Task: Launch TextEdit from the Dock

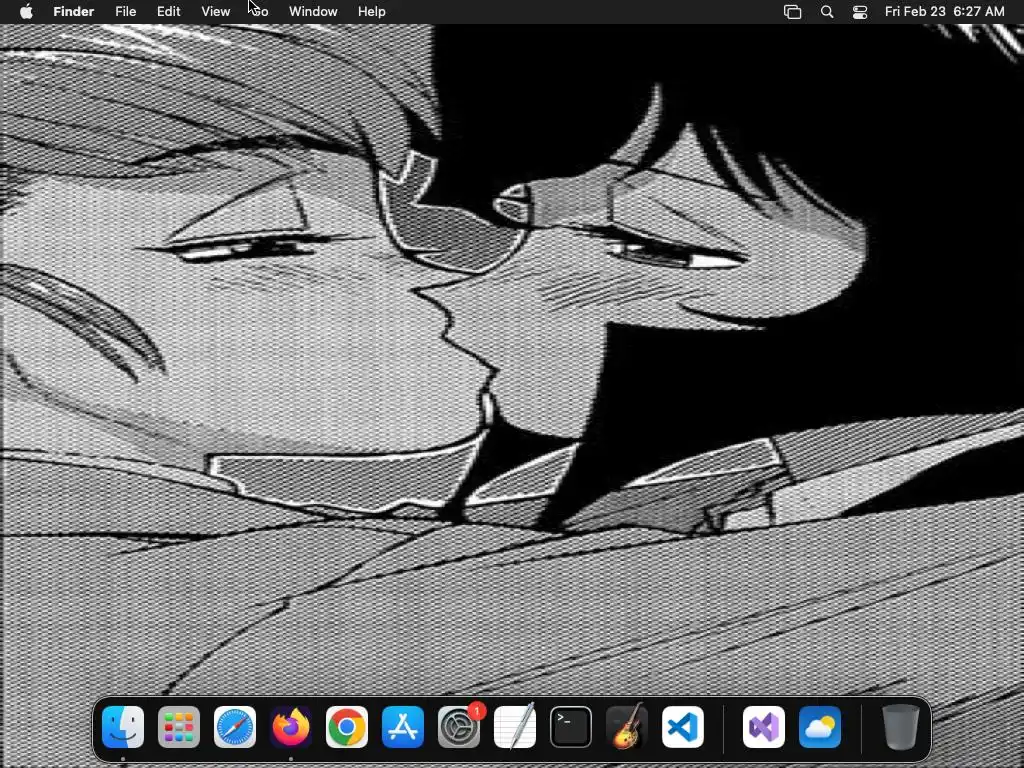Action: pos(515,727)
